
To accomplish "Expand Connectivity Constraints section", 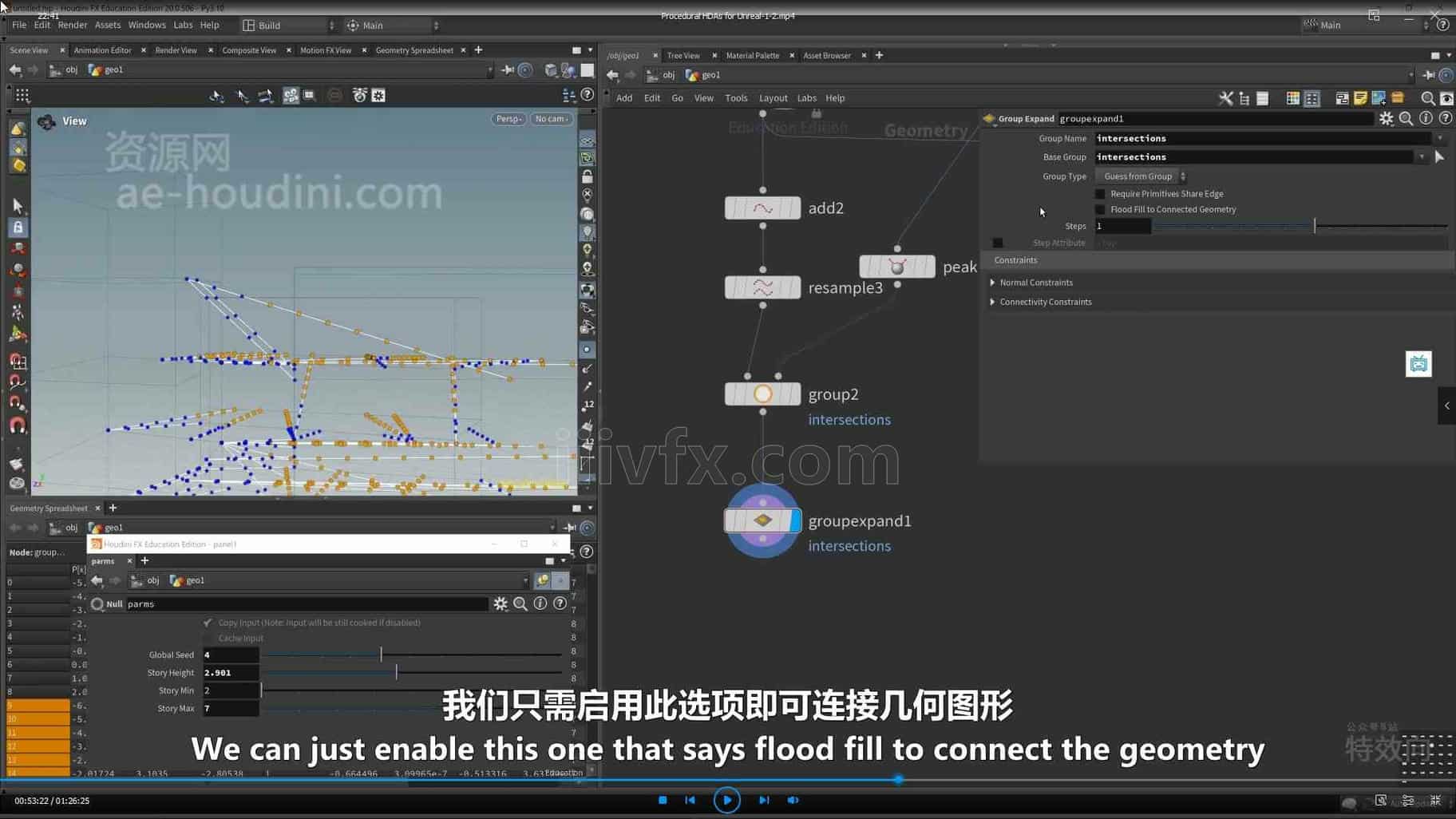I will coord(992,302).
